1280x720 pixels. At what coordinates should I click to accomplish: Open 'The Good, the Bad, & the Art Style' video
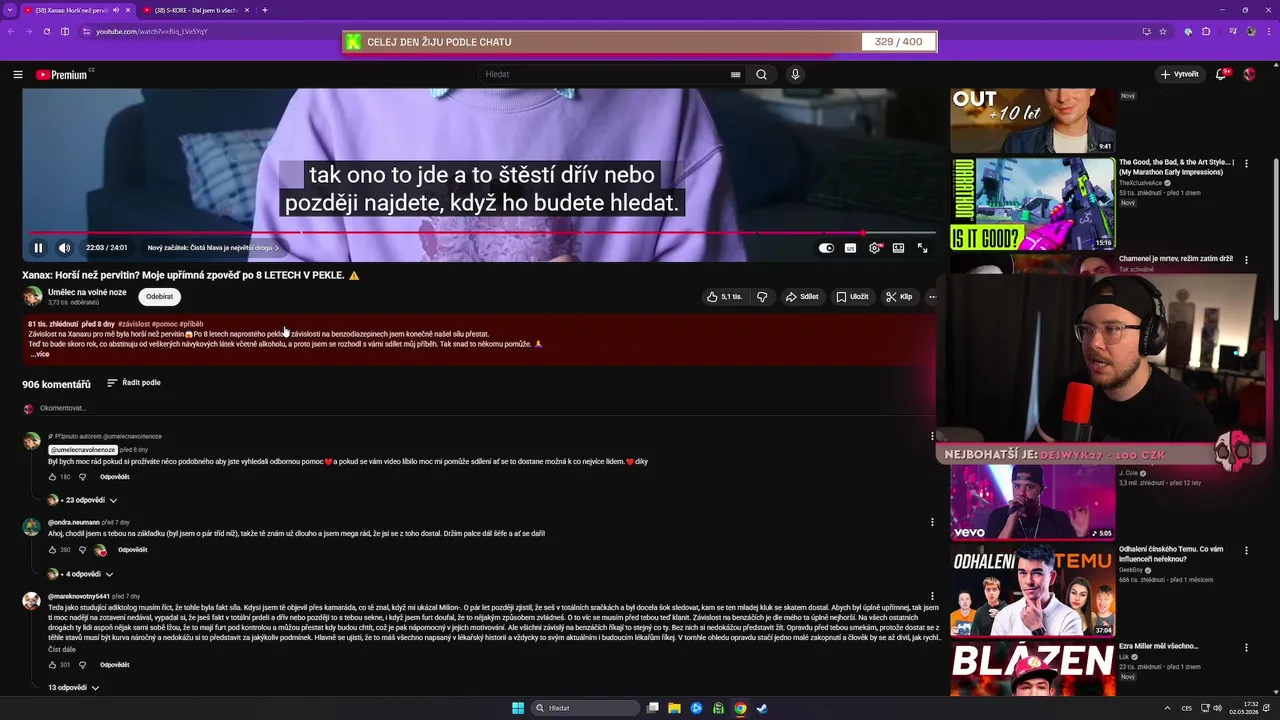pyautogui.click(x=1176, y=167)
